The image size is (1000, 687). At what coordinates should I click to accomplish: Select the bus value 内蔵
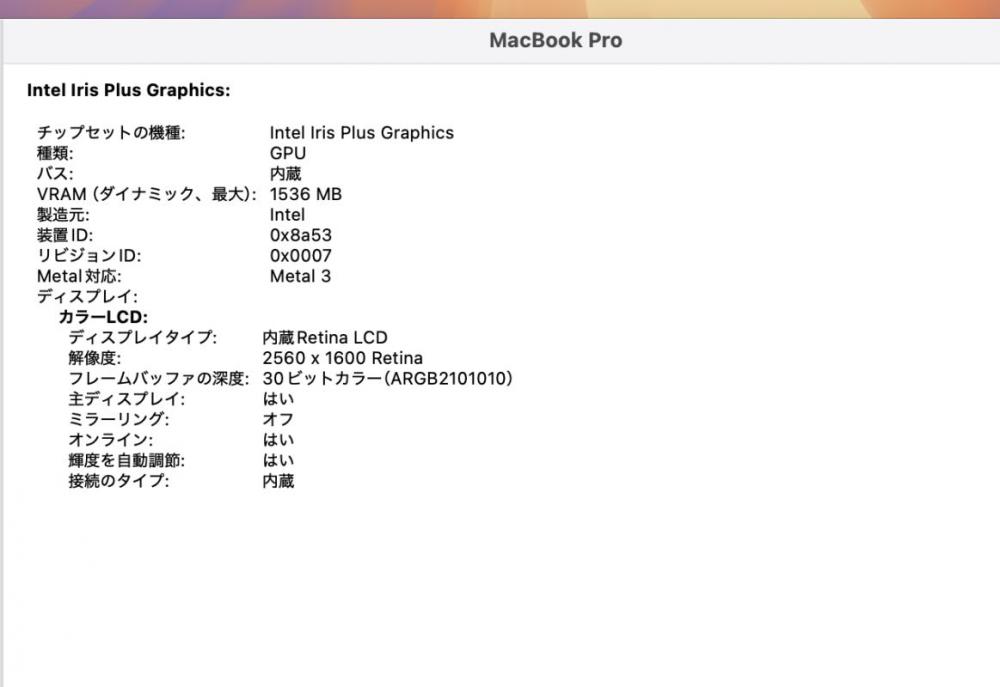click(285, 174)
